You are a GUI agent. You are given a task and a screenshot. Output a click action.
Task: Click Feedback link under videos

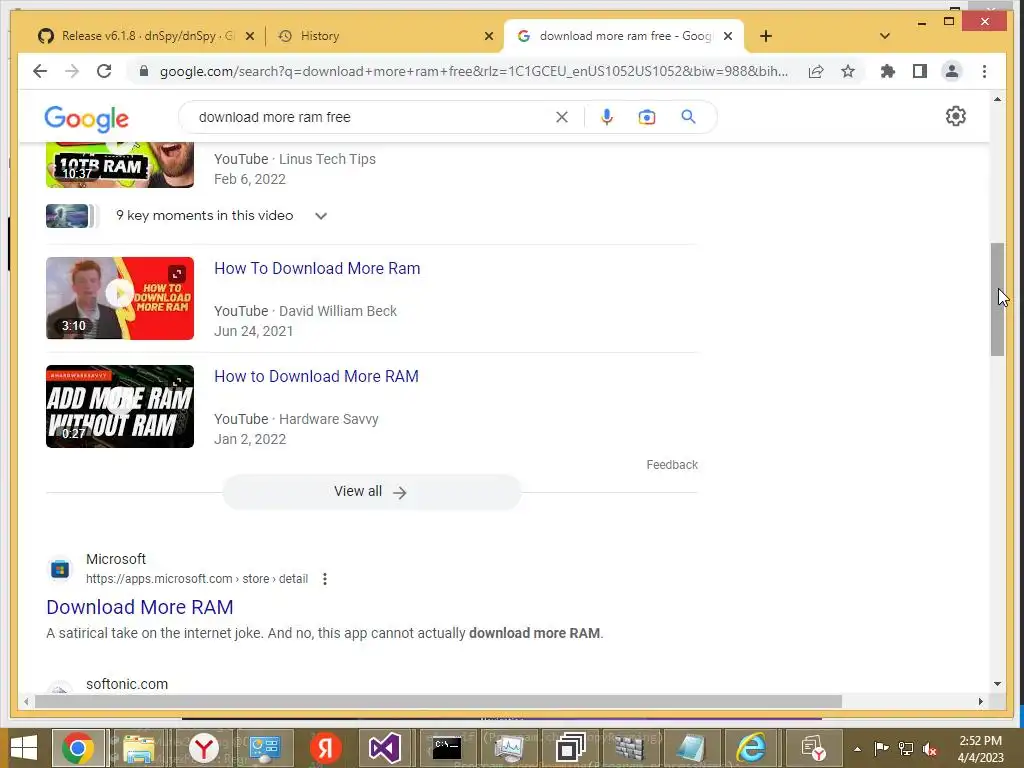[672, 464]
